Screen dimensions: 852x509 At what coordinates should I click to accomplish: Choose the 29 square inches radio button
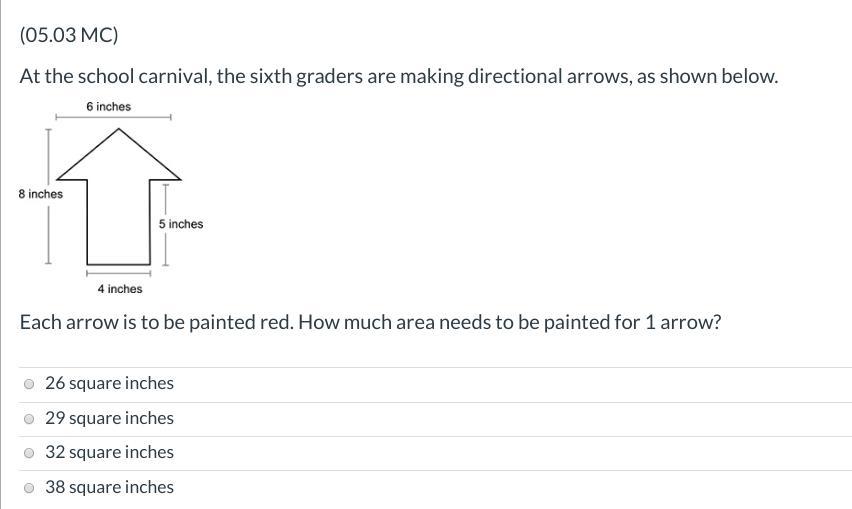30,419
